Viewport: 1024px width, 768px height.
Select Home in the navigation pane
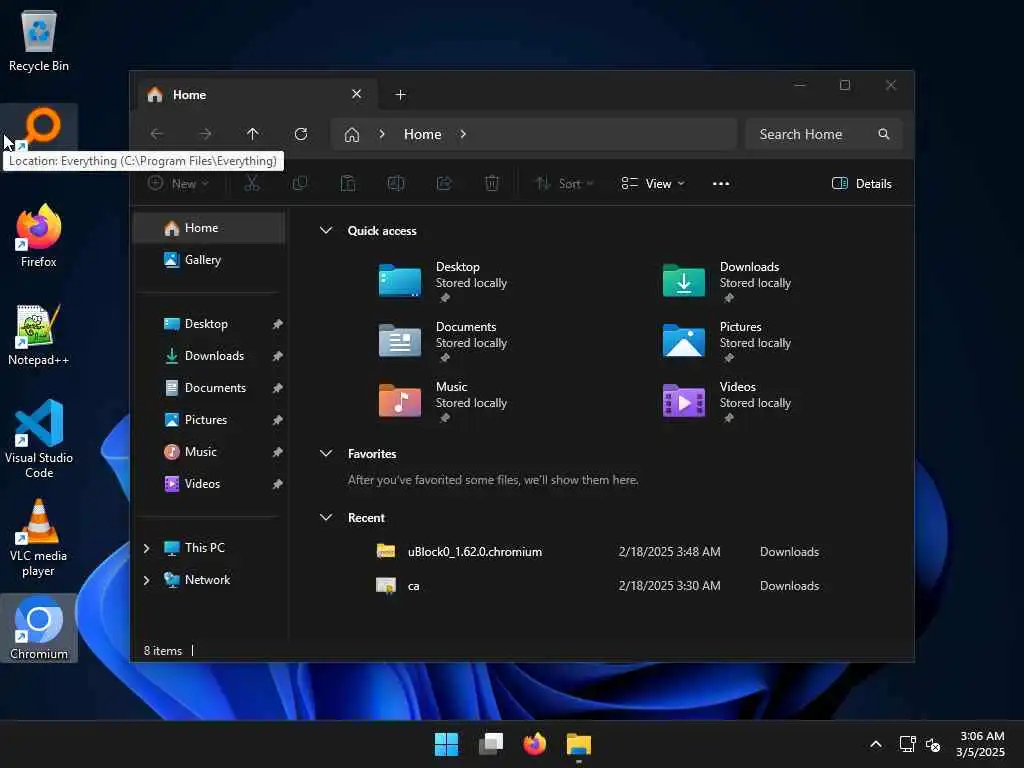209,228
